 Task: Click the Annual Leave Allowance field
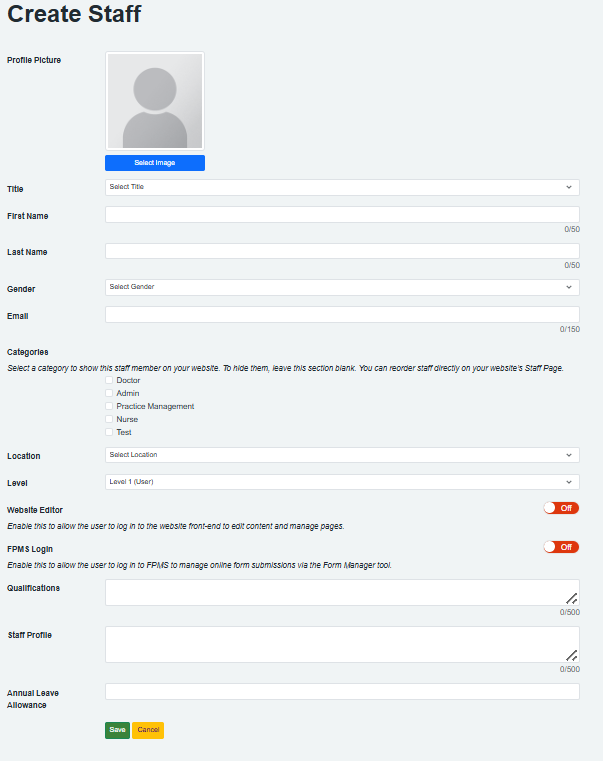click(342, 691)
